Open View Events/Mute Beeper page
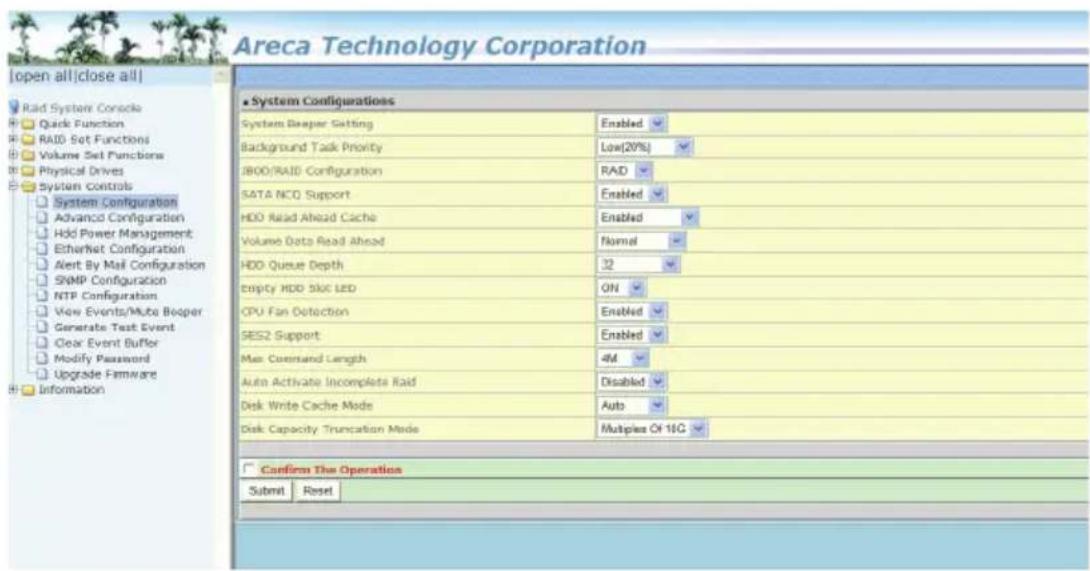 (128, 312)
